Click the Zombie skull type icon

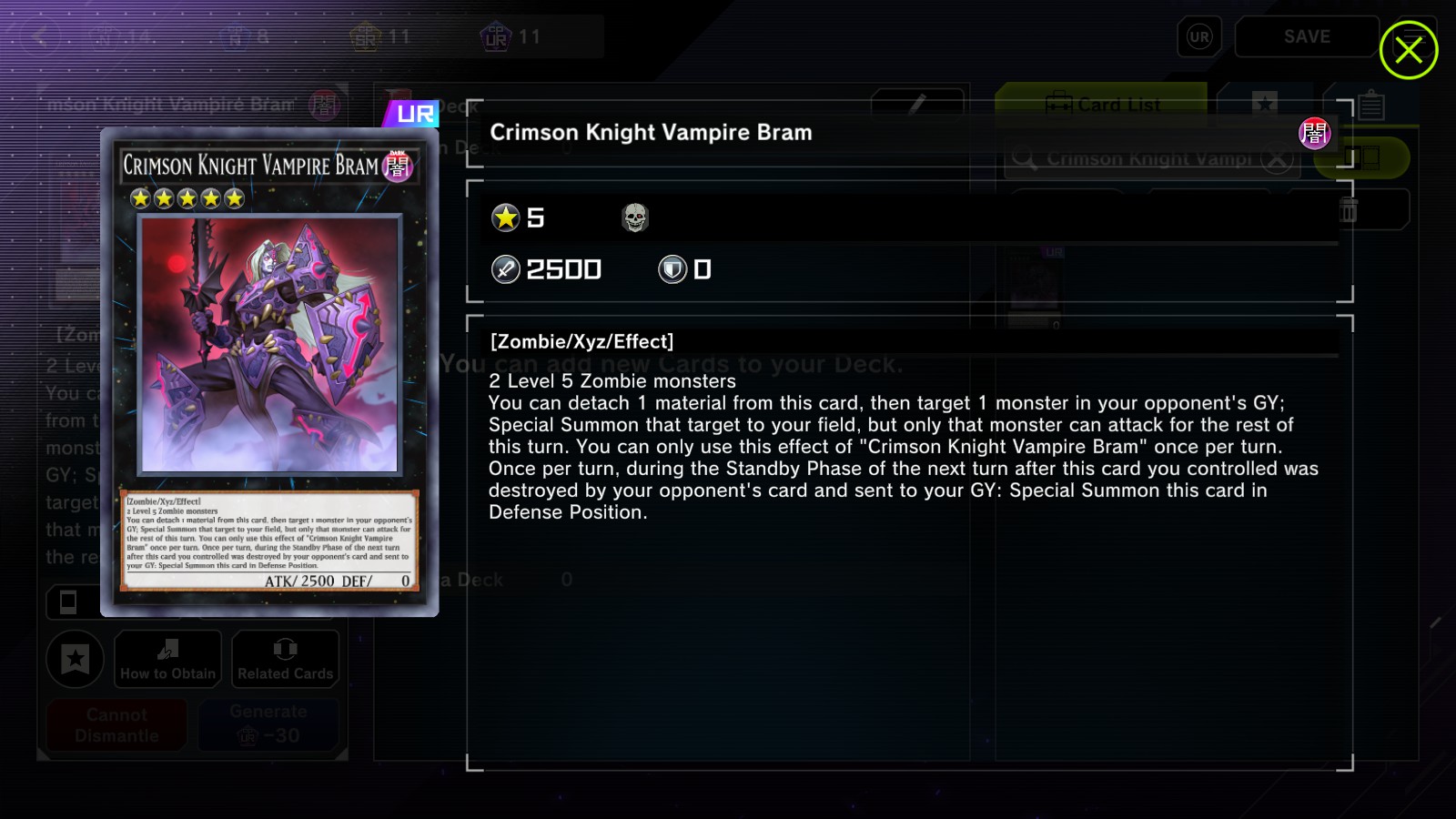(634, 217)
